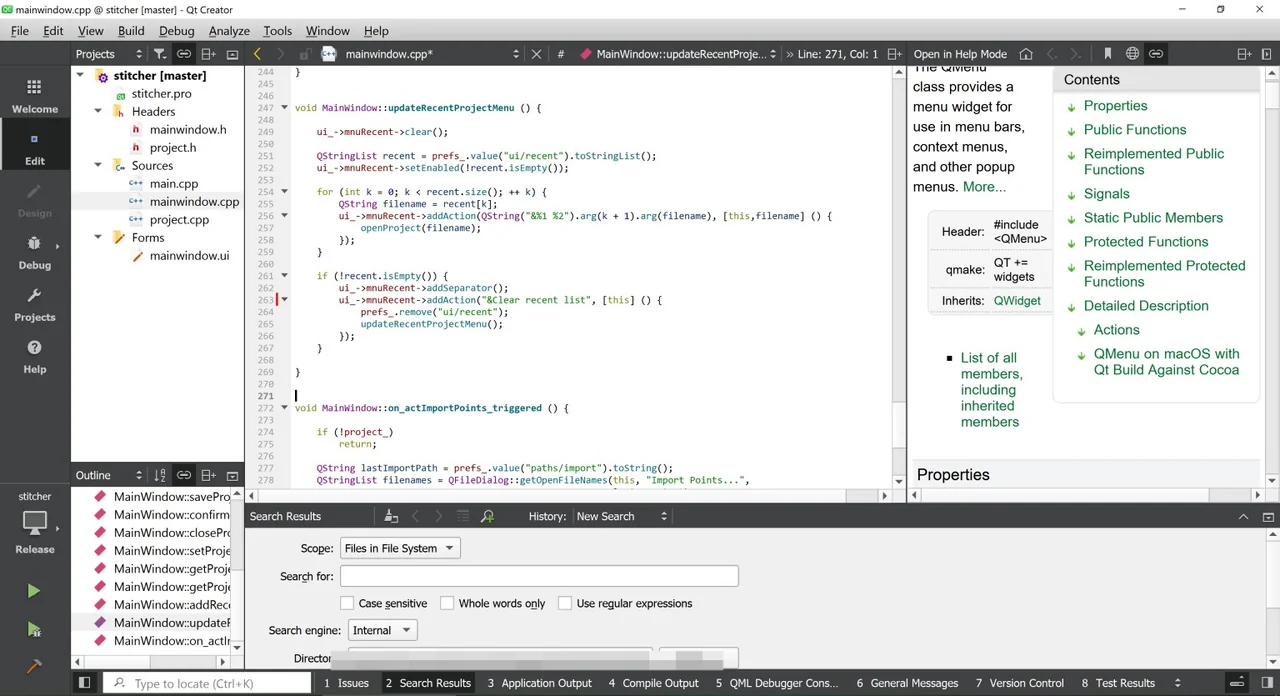Click the green Run button
Screen dimensions: 1280x696
coord(34,591)
